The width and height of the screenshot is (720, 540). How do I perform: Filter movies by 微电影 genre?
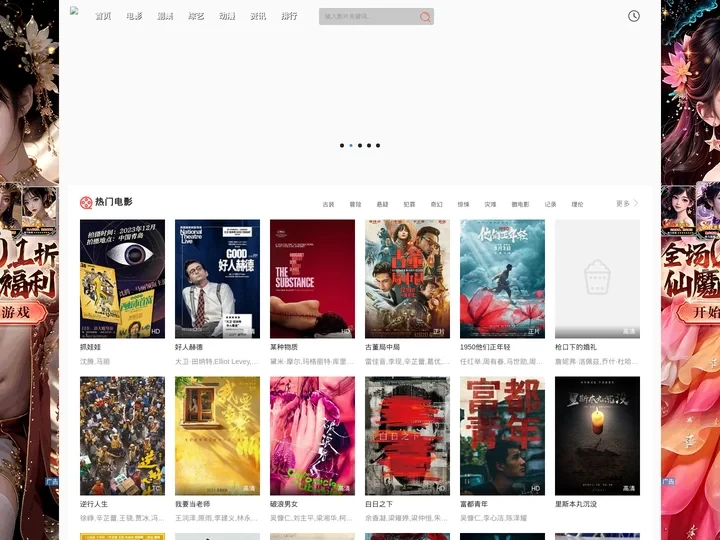520,204
